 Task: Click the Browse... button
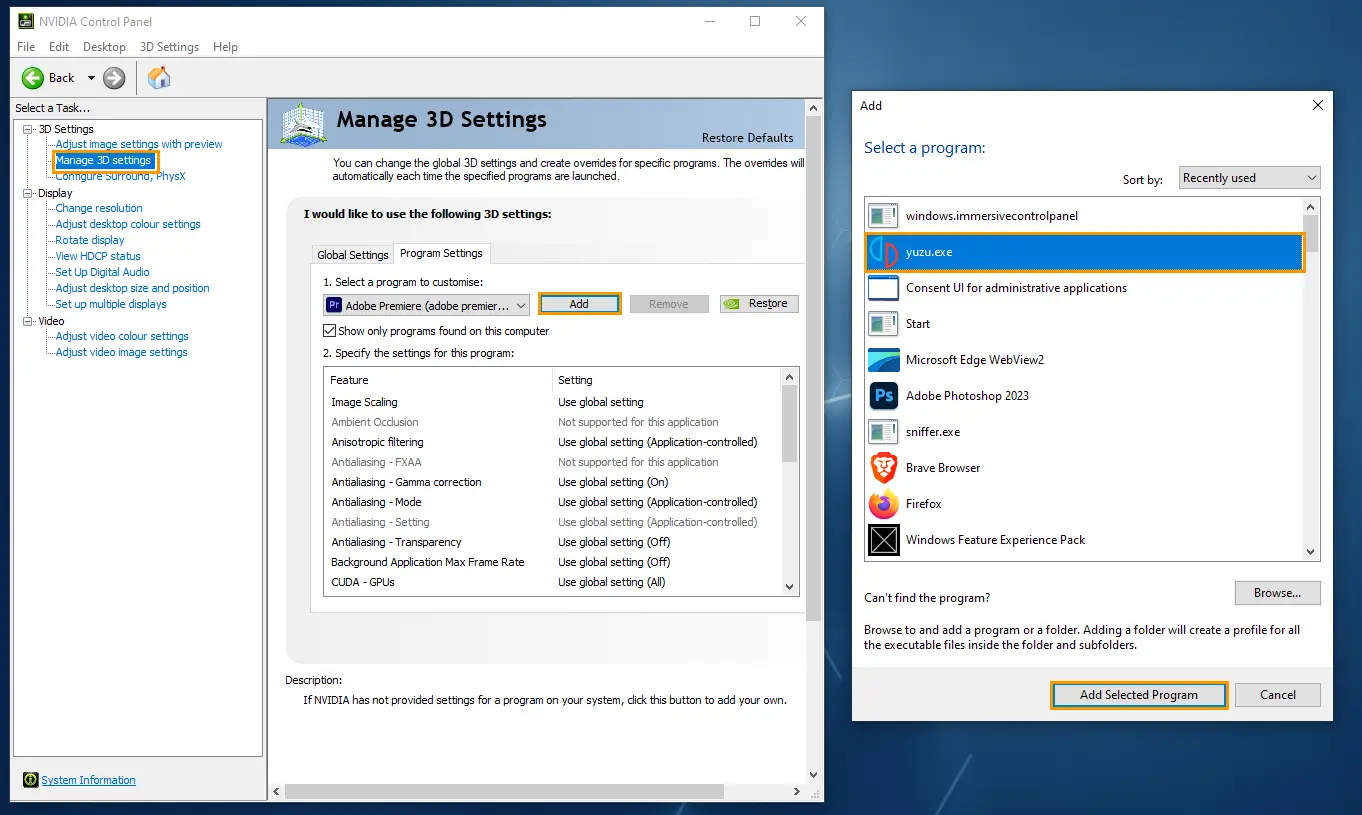pos(1277,593)
